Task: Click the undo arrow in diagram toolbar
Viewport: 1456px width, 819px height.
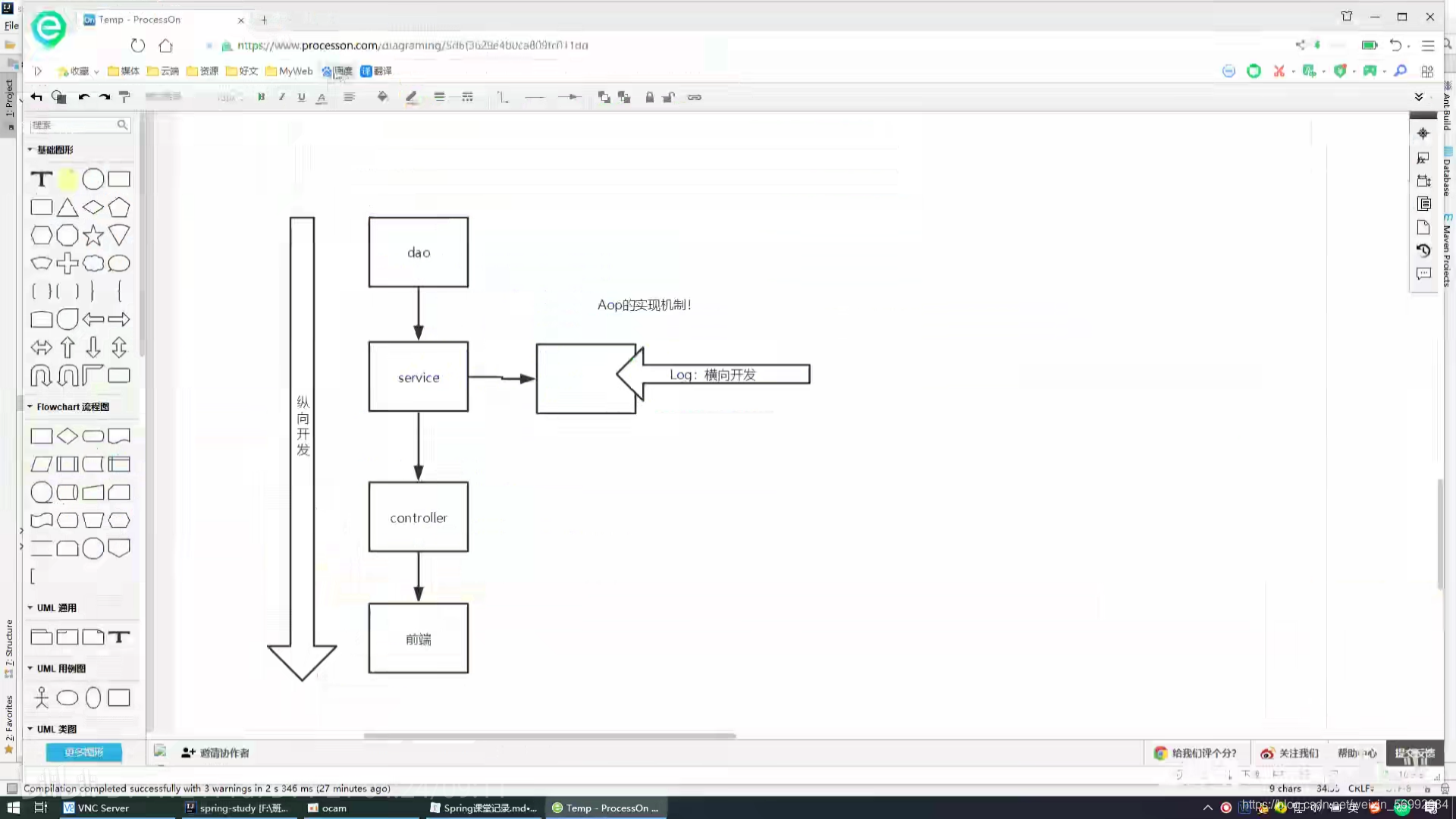Action: tap(83, 97)
